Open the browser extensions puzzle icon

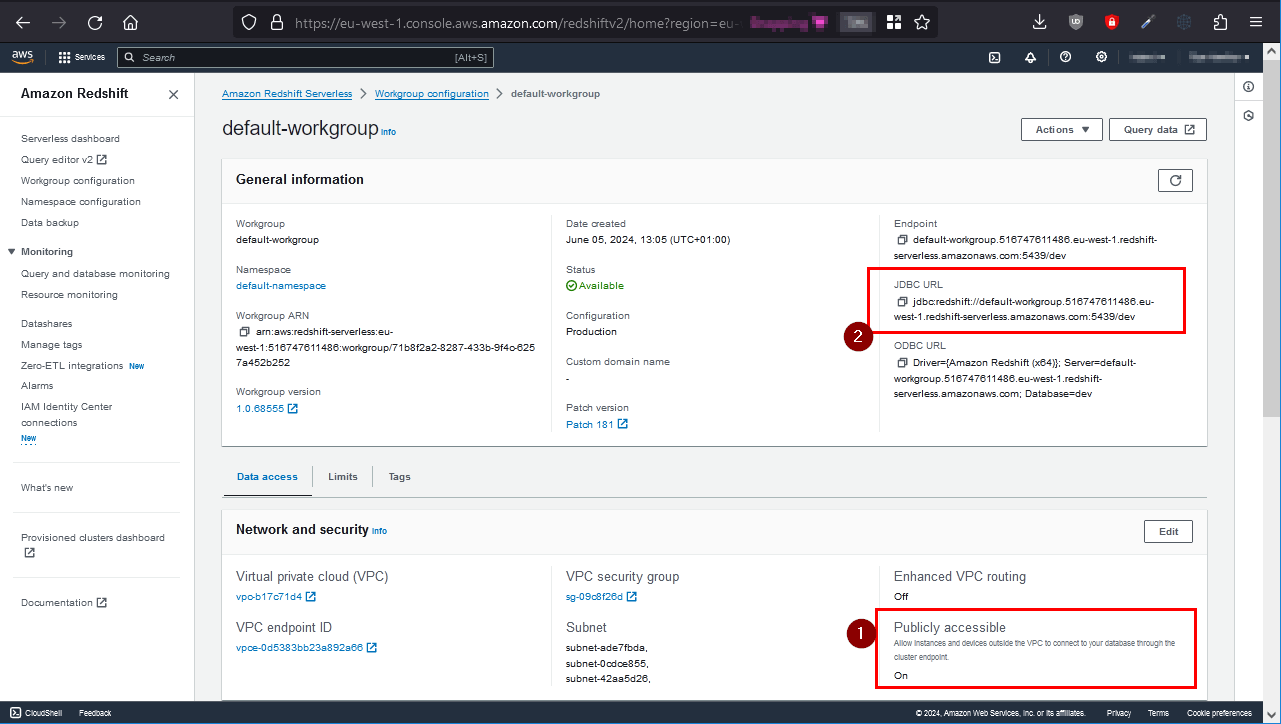[x=1220, y=22]
